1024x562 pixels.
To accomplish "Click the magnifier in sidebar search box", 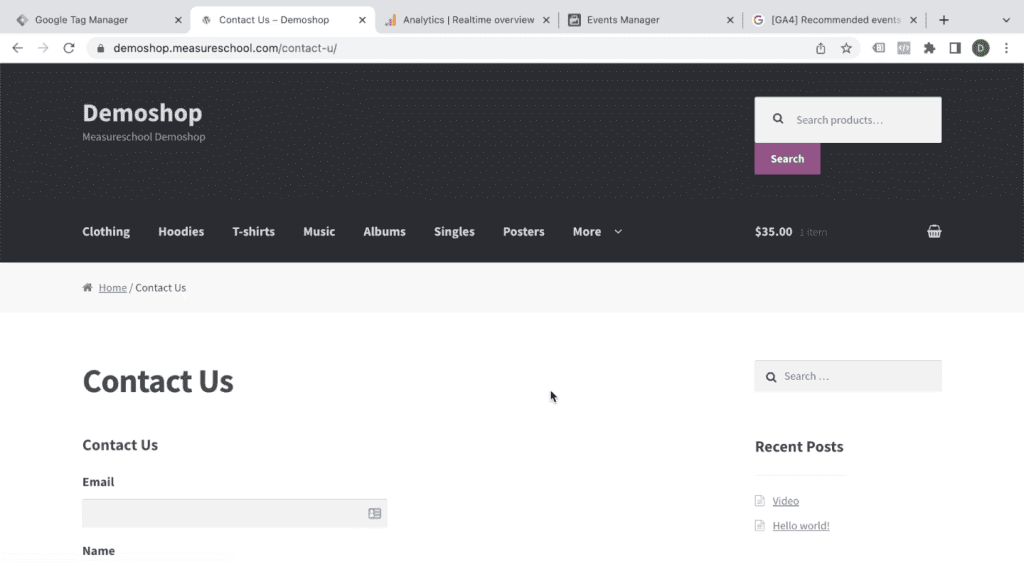I will tap(771, 377).
